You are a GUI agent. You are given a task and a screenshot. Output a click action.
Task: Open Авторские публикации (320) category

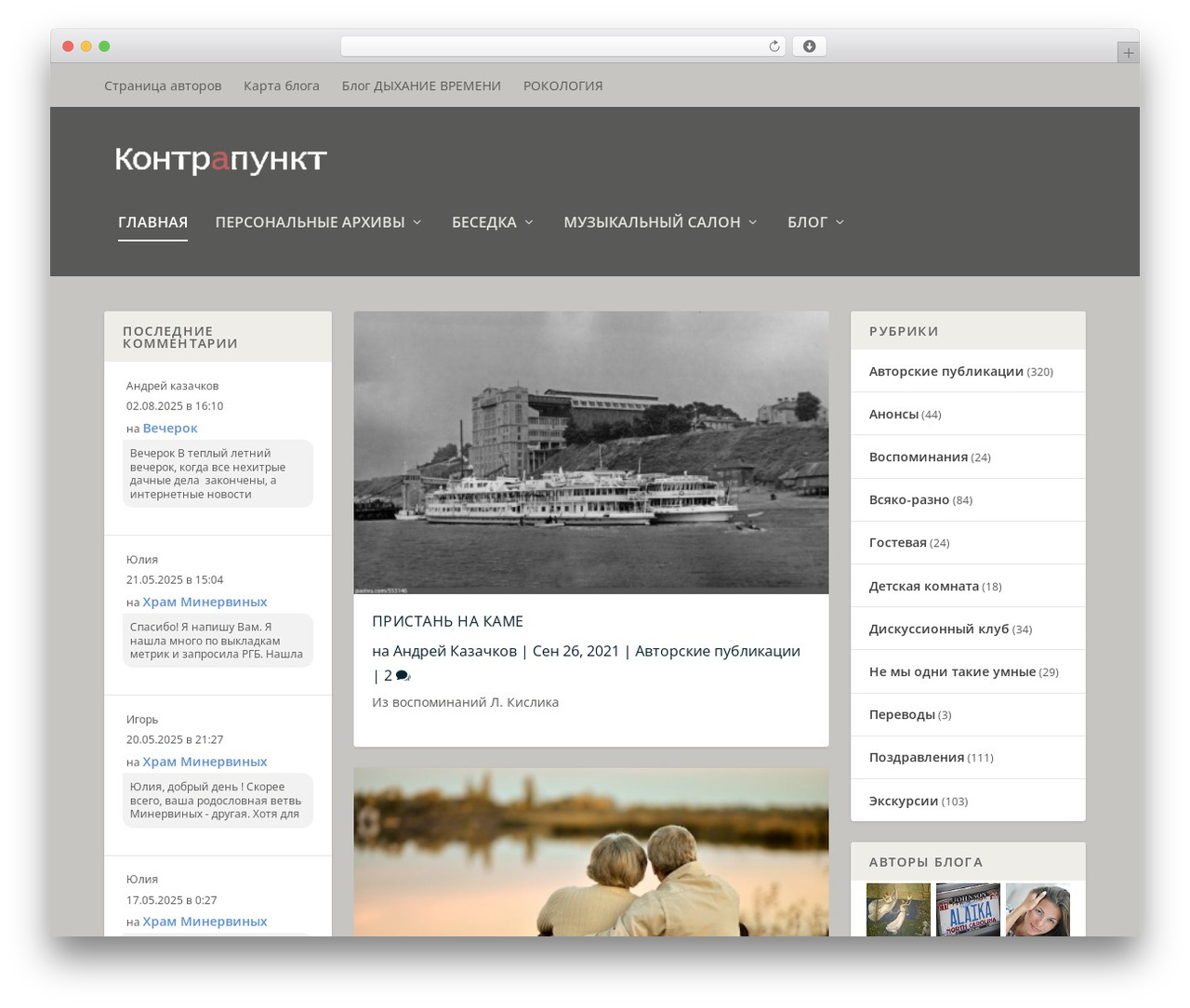946,371
